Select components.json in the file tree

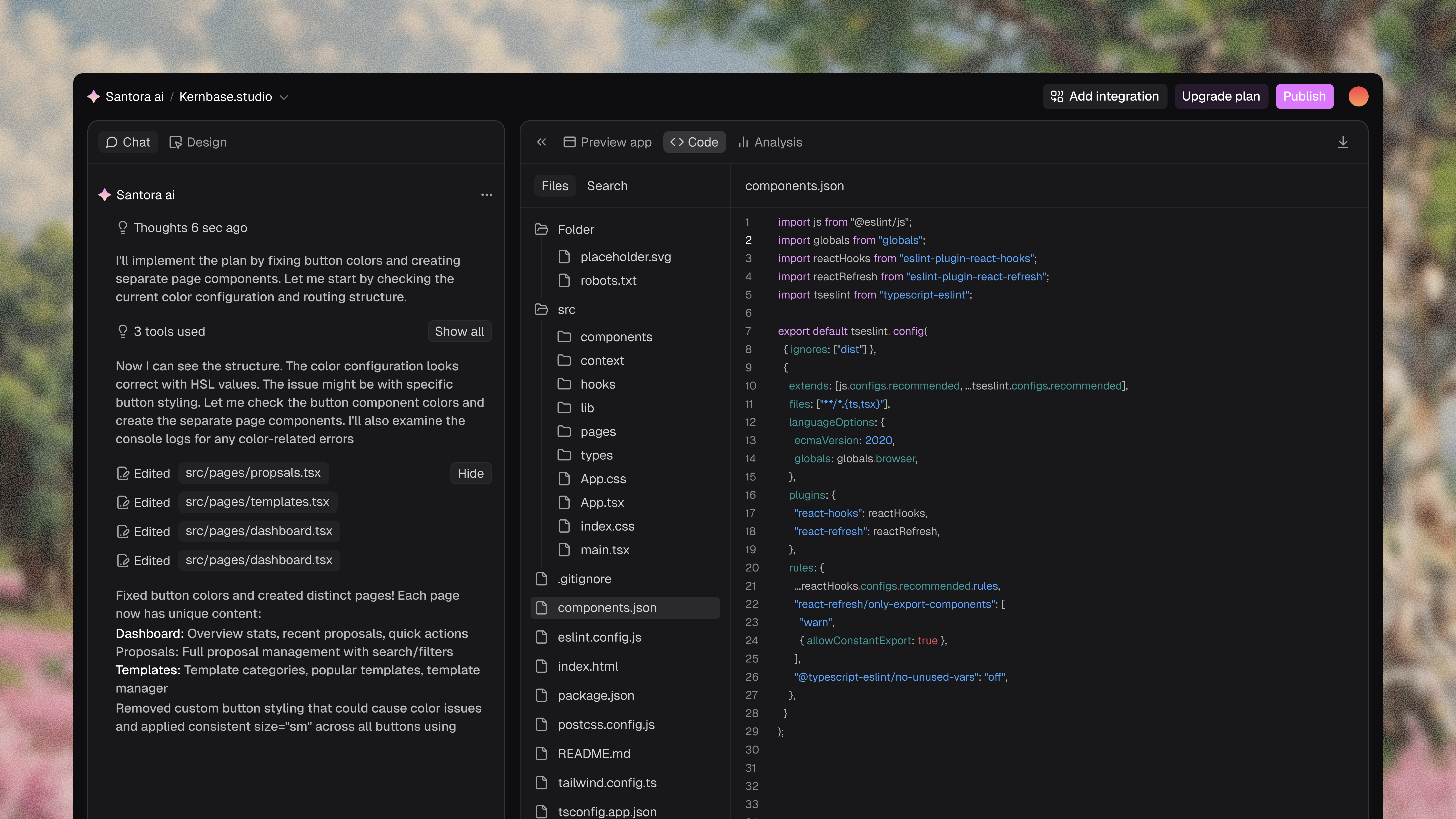click(607, 608)
